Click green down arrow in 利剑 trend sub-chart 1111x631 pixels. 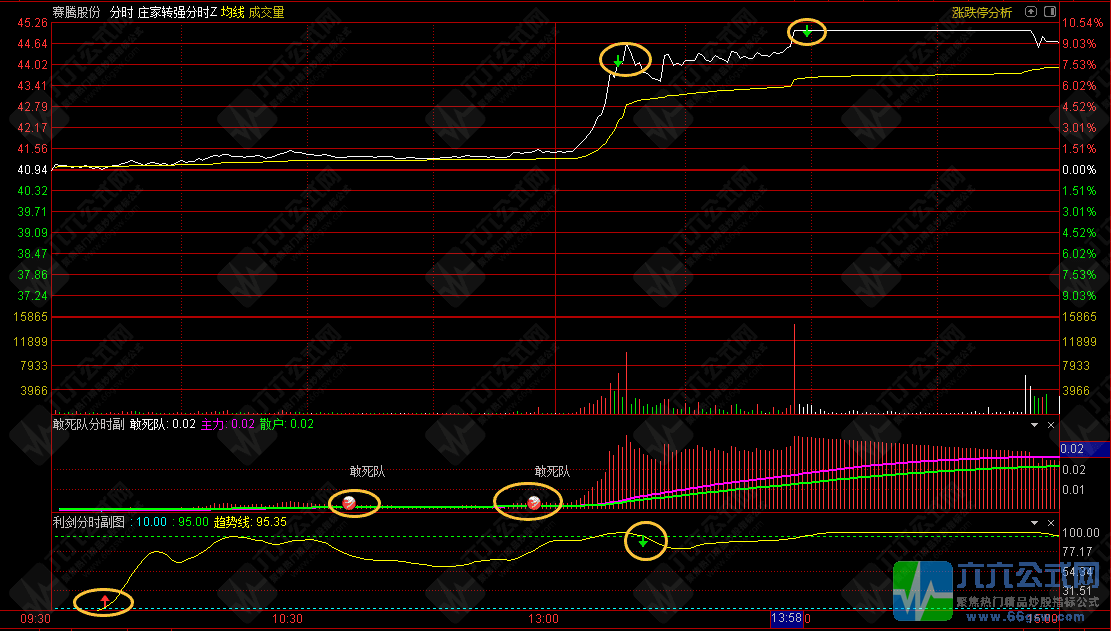(x=643, y=541)
